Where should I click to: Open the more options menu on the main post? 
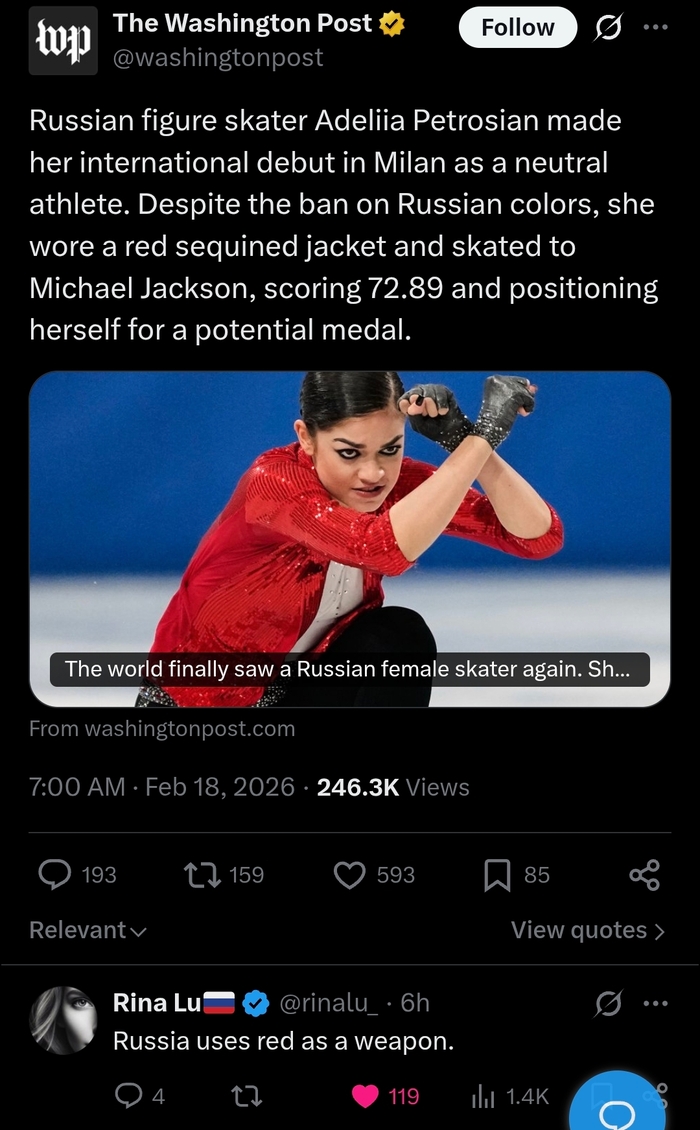click(x=657, y=27)
